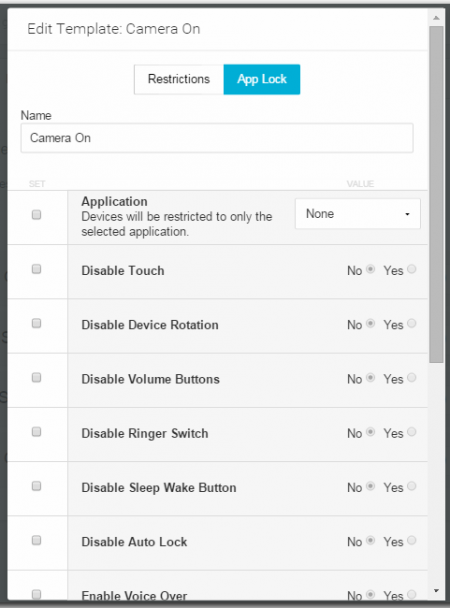Tick the Disable Auto Lock set checkbox

36,540
